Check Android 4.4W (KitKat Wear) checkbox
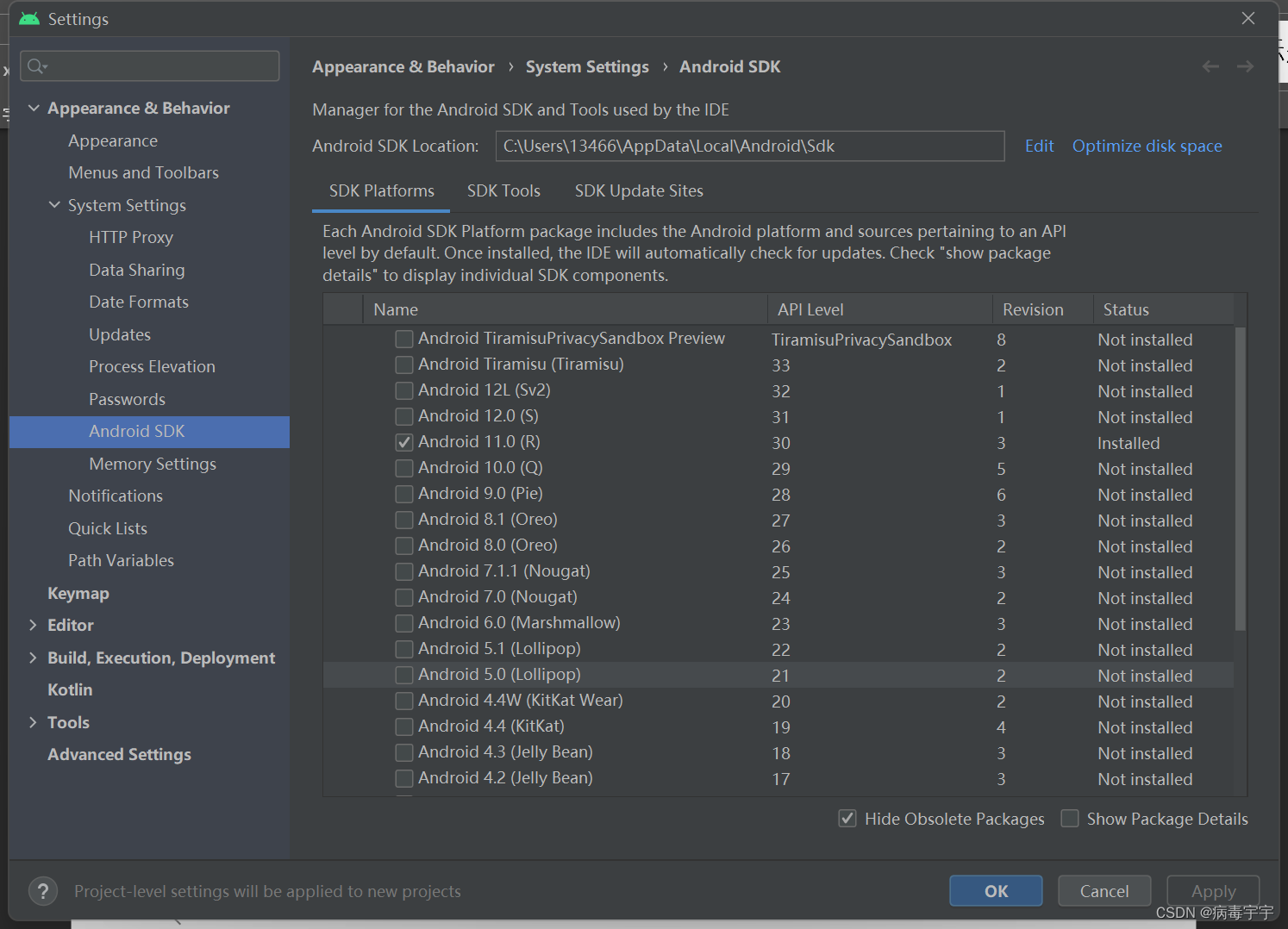This screenshot has height=929, width=1288. coord(403,701)
